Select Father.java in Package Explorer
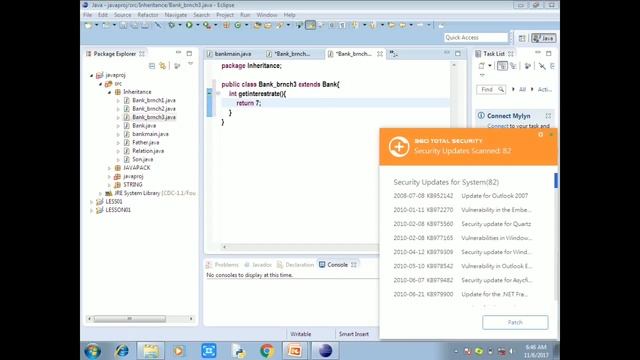The image size is (640, 360). [x=145, y=142]
